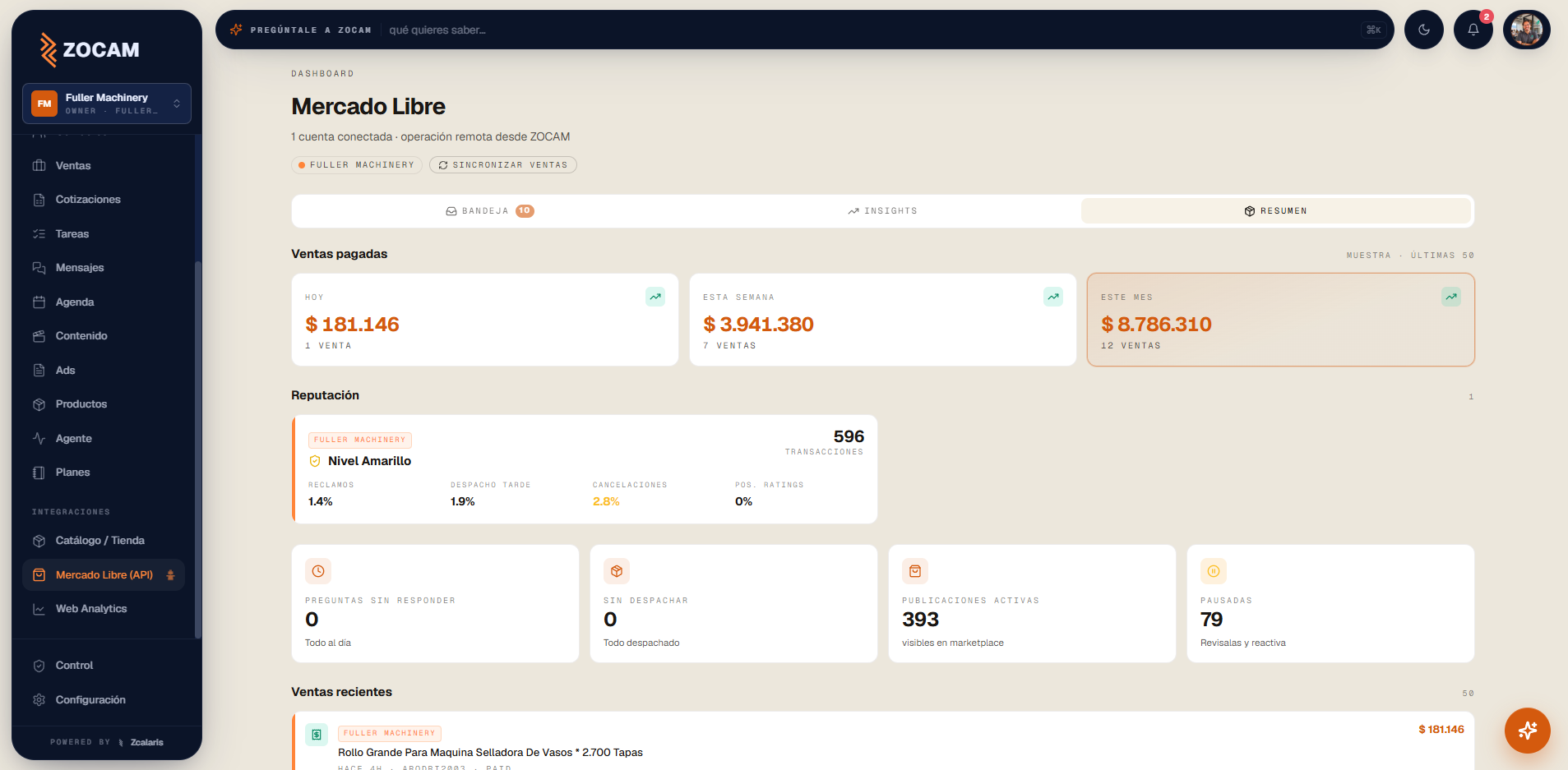Click the $ 181.146 recent sale amount
Image resolution: width=1568 pixels, height=770 pixels.
[x=1441, y=730]
